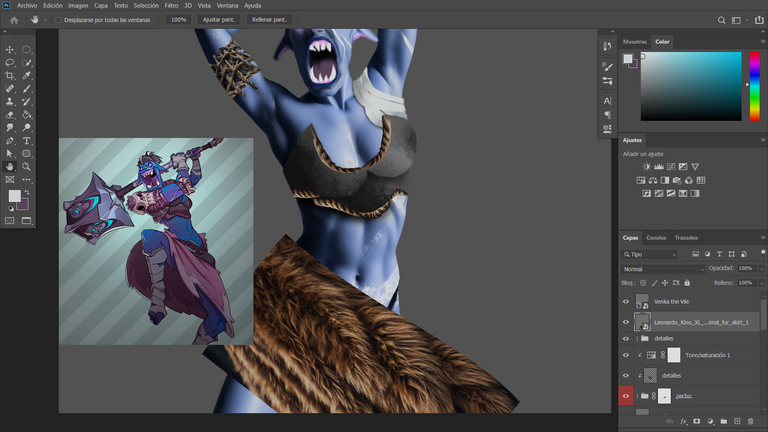Add a Photo Filter adjustment
768x432 pixels.
pyautogui.click(x=677, y=180)
